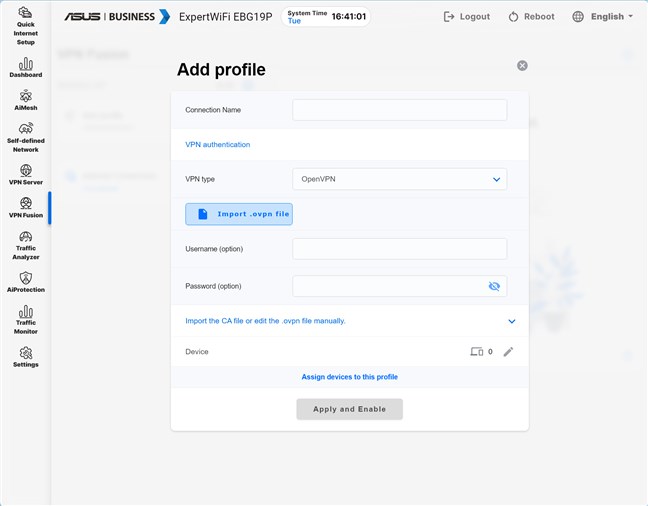Click Import .ovpn file button

[239, 214]
